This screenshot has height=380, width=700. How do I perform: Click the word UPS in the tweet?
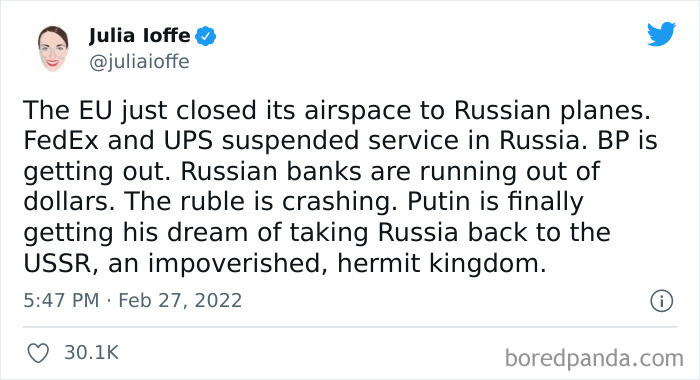click(188, 141)
